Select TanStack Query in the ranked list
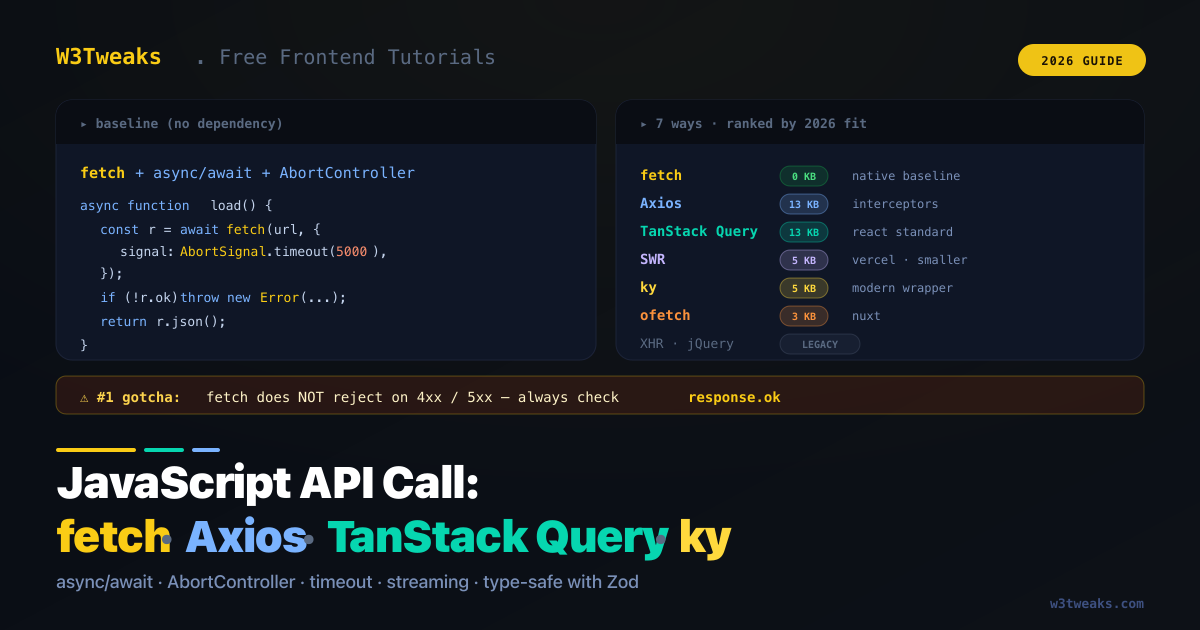 (699, 231)
